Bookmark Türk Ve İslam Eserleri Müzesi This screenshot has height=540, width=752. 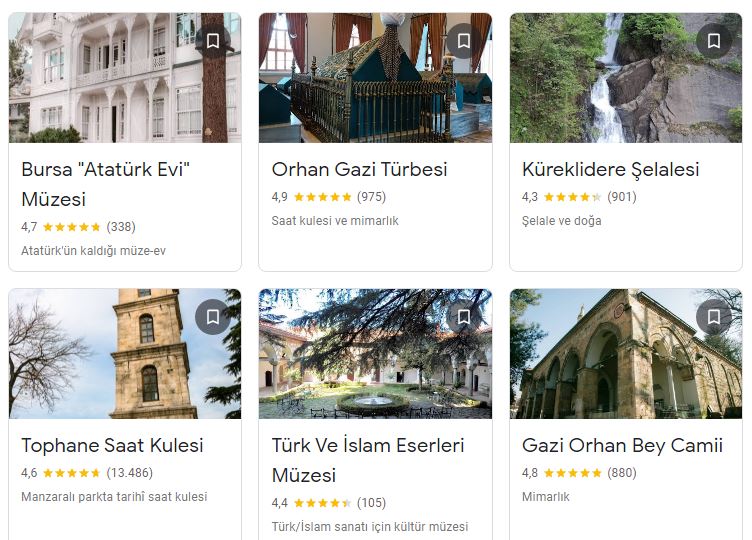pyautogui.click(x=463, y=317)
